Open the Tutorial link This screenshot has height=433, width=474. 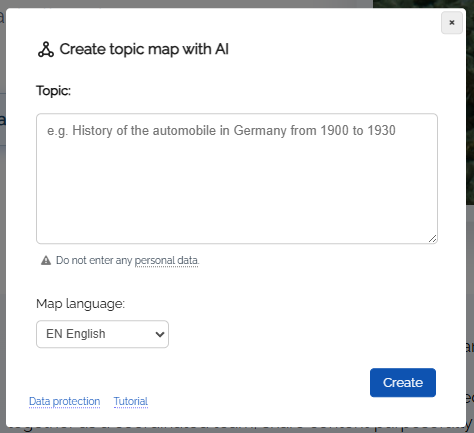coord(131,401)
